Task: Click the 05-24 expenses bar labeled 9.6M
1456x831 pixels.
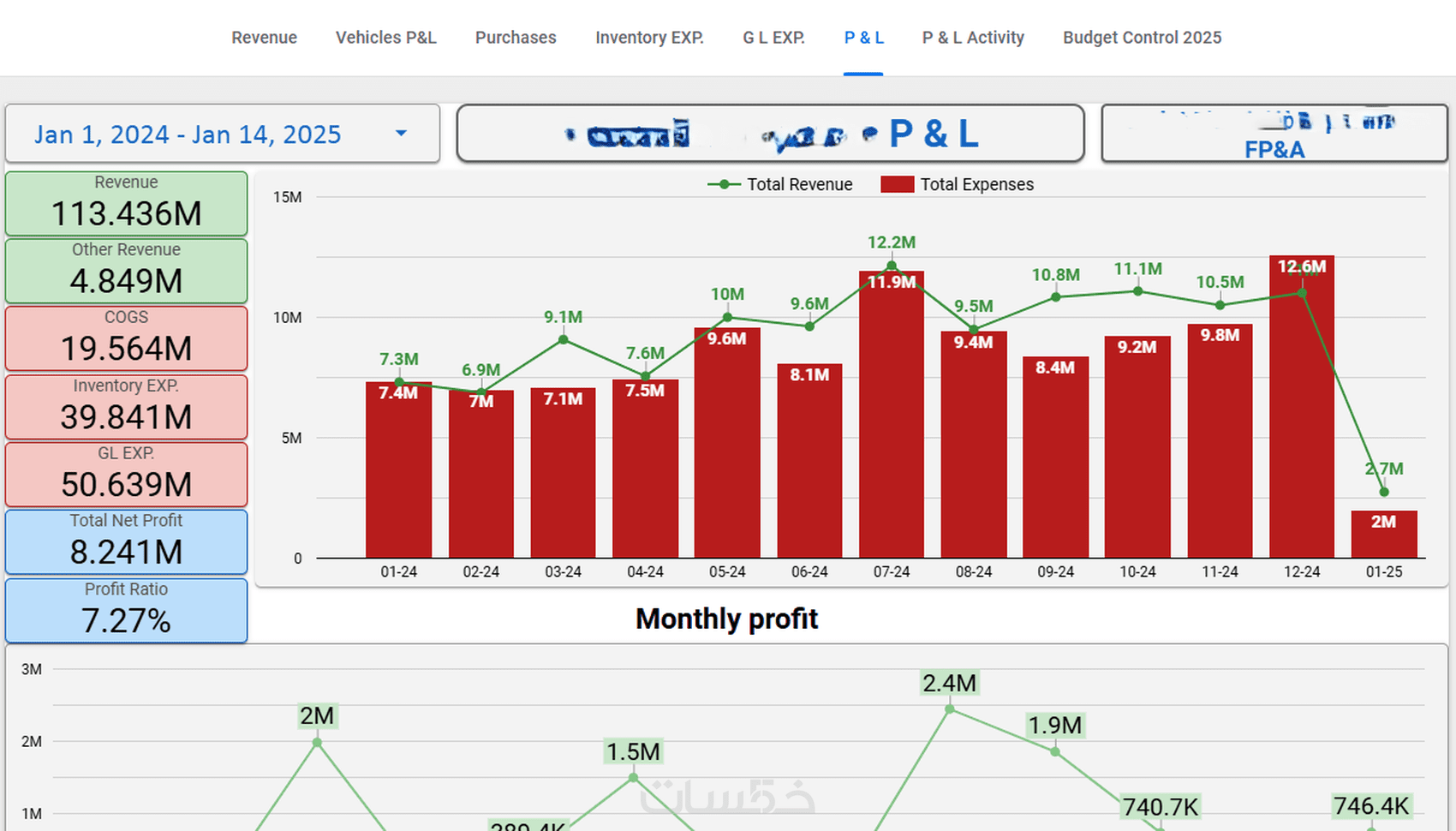Action: pyautogui.click(x=727, y=444)
